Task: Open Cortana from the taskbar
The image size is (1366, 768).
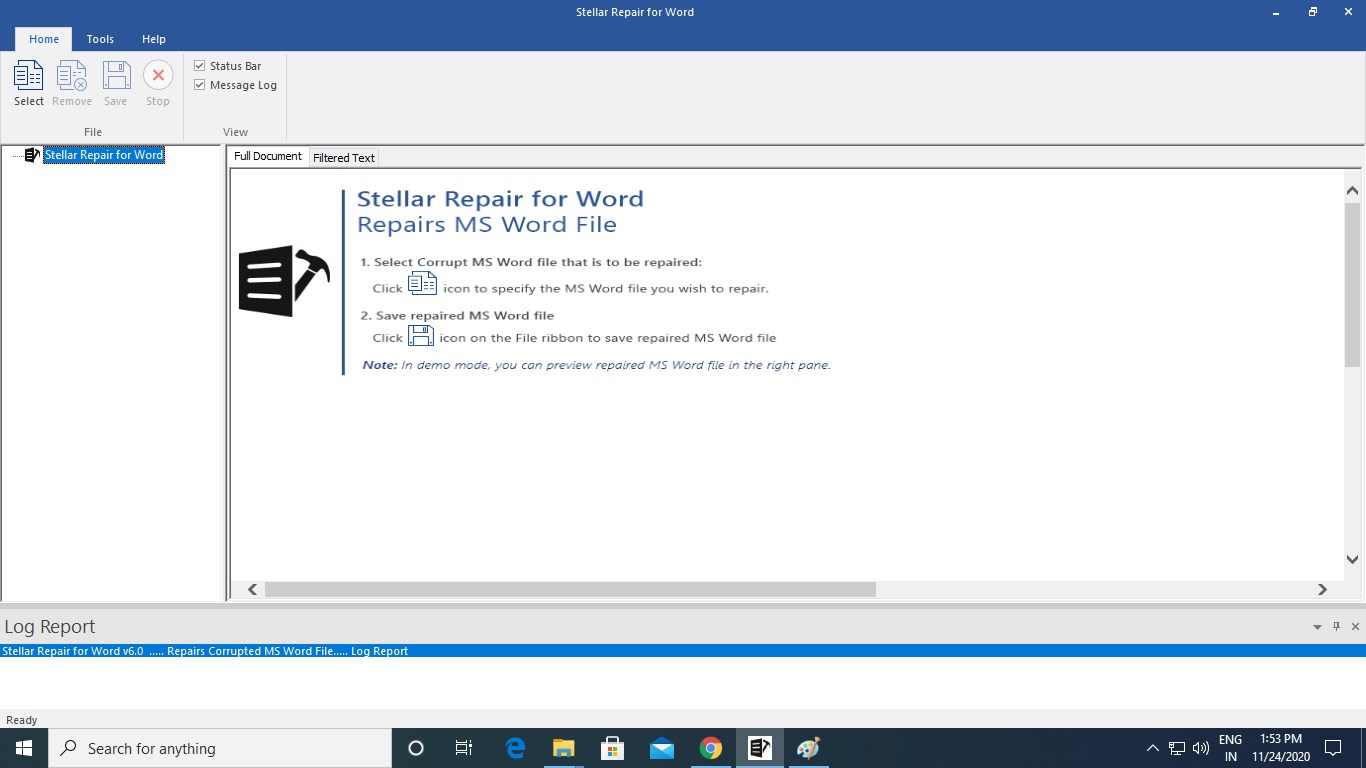Action: click(416, 748)
